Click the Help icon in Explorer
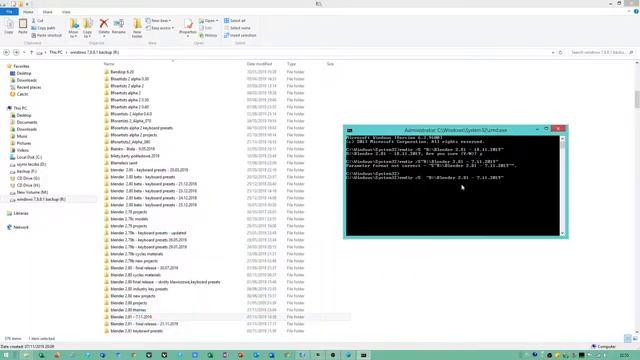This screenshot has height=360, width=640. pyautogui.click(x=636, y=12)
